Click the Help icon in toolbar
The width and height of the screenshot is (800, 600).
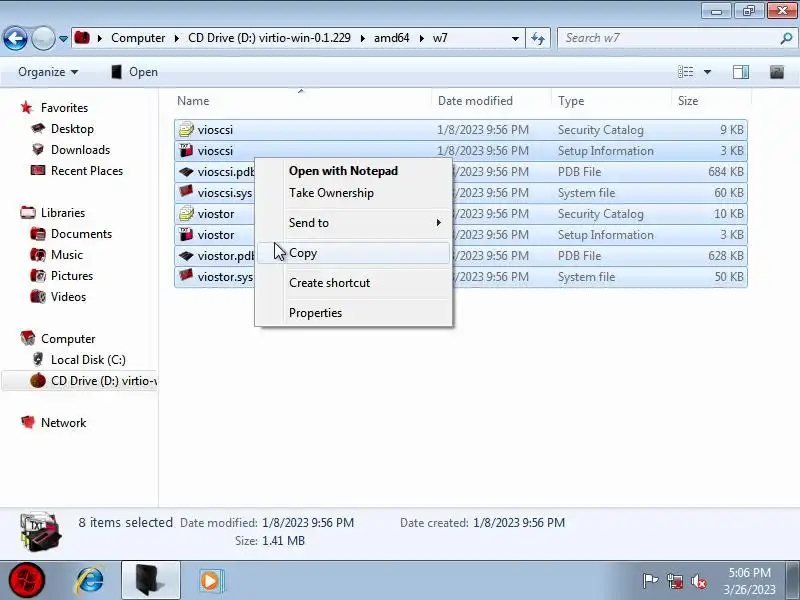[x=777, y=72]
